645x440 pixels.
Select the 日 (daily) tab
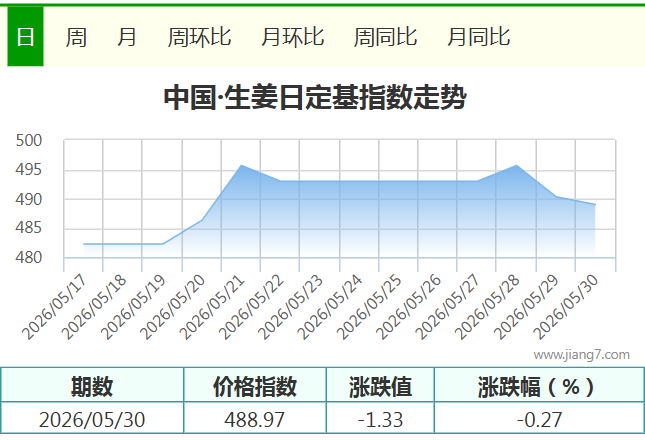click(x=25, y=37)
